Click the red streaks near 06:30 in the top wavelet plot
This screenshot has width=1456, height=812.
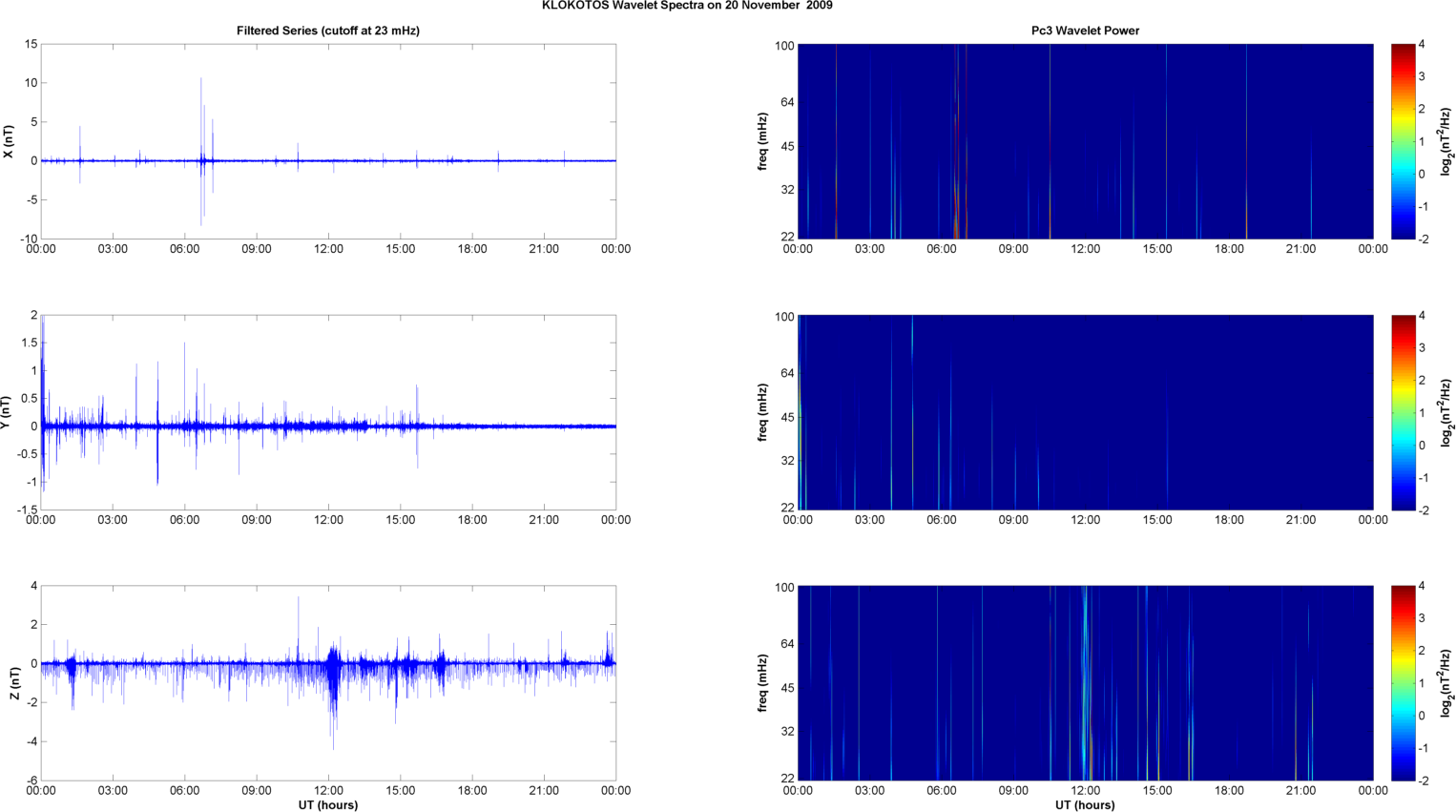coord(957,143)
